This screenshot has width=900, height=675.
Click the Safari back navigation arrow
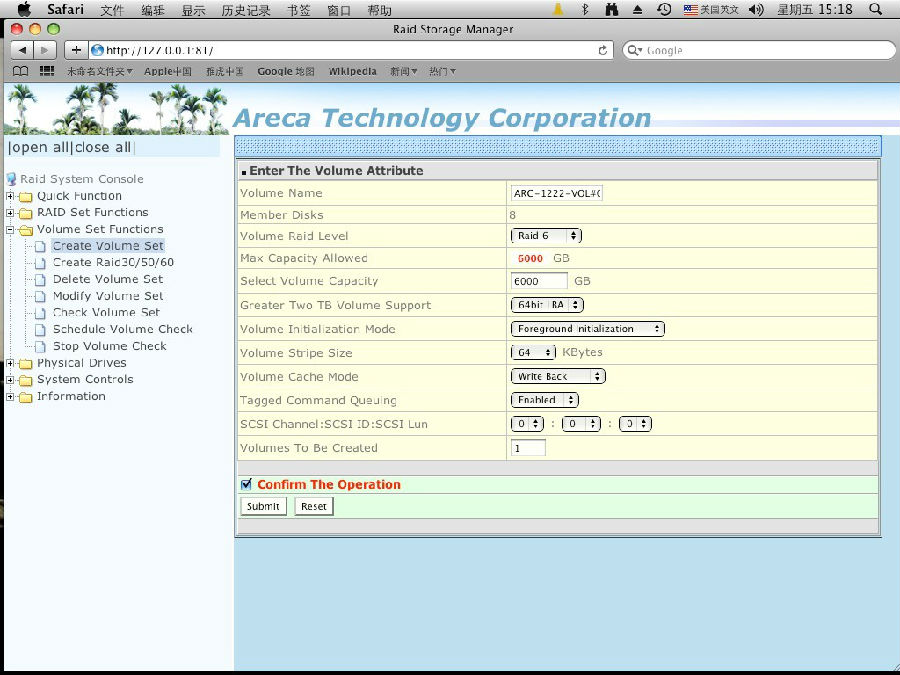22,51
